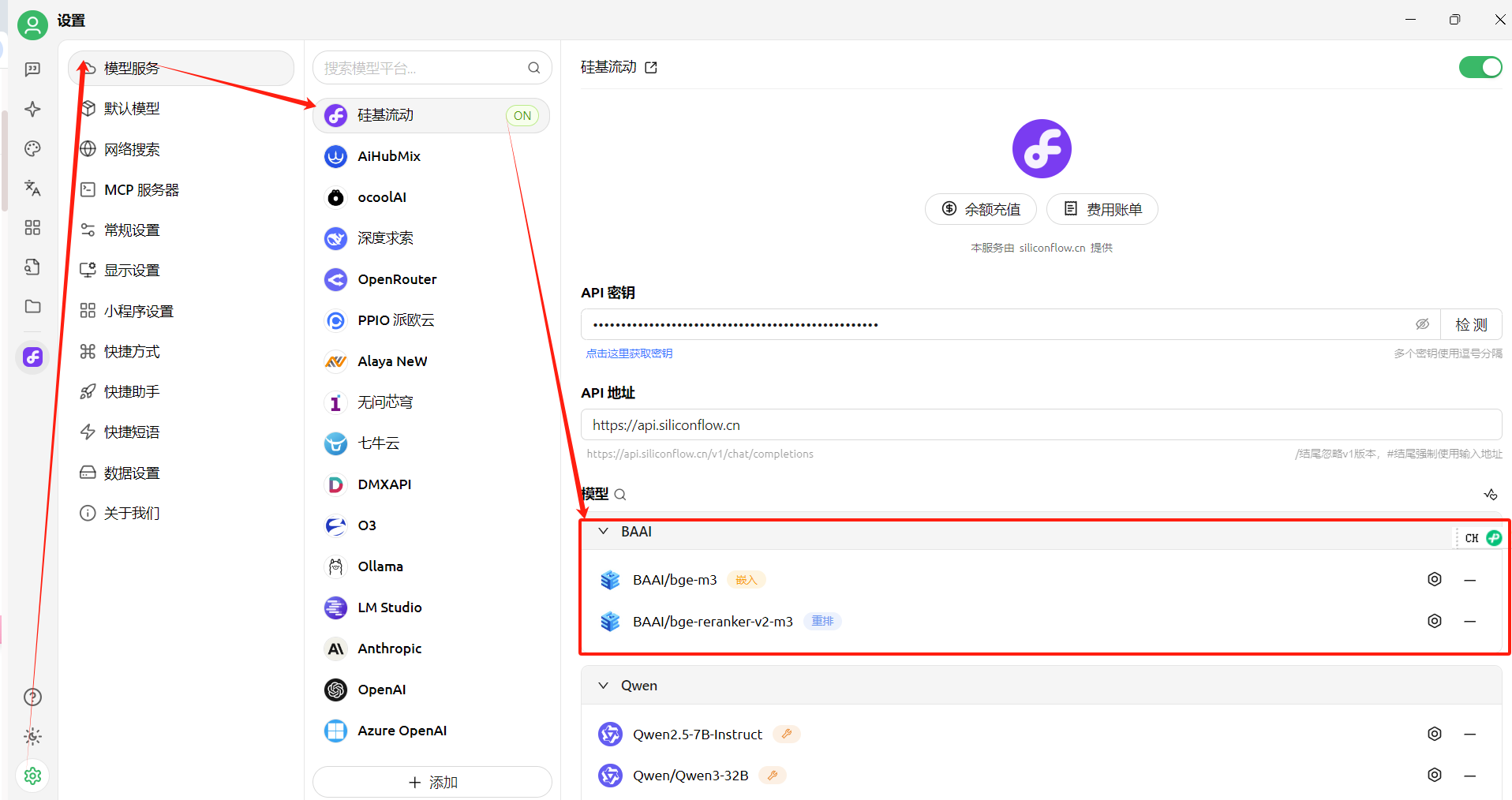1512x800 pixels.
Task: Select the AiHubMix provider
Action: (432, 156)
